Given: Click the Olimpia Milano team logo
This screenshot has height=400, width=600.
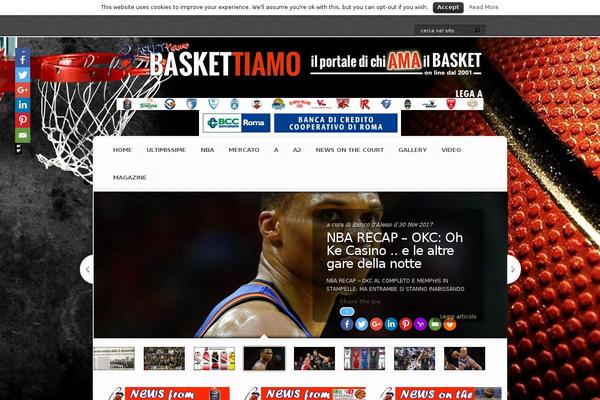Looking at the screenshot, I should [300, 104].
